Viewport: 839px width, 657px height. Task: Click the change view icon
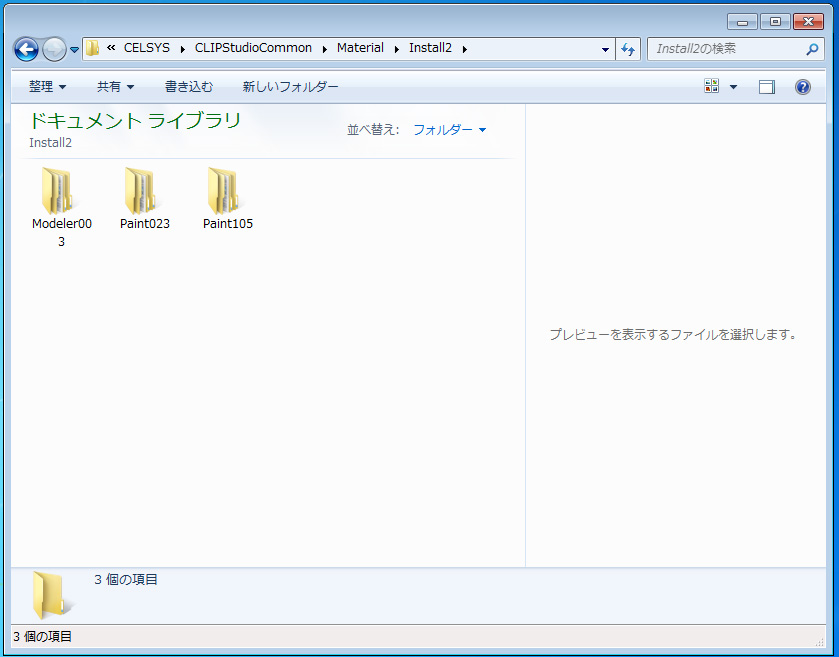pos(712,87)
